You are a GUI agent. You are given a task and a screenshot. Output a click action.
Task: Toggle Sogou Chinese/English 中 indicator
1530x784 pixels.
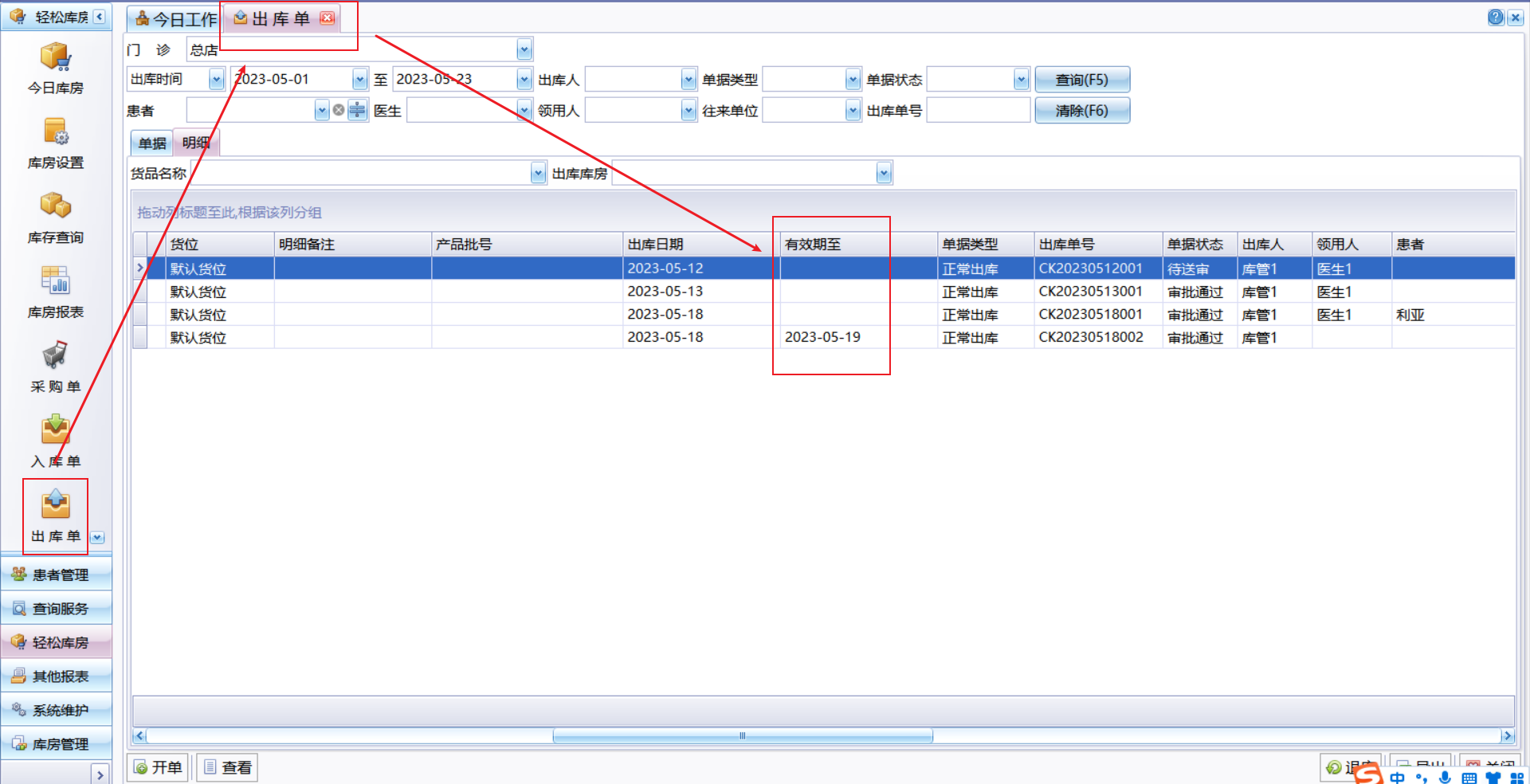click(x=1397, y=777)
